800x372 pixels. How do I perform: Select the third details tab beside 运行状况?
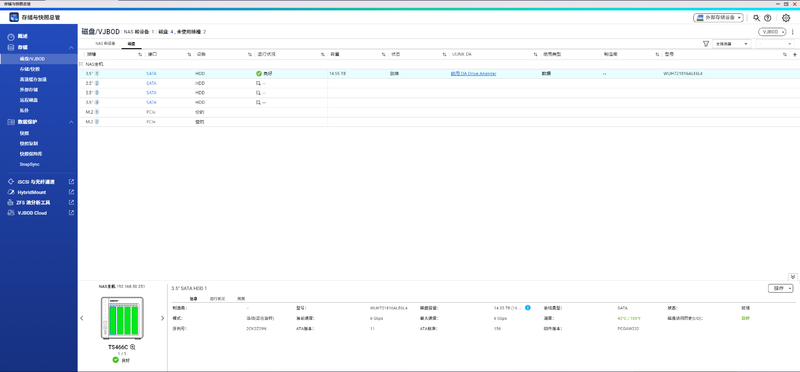click(241, 299)
